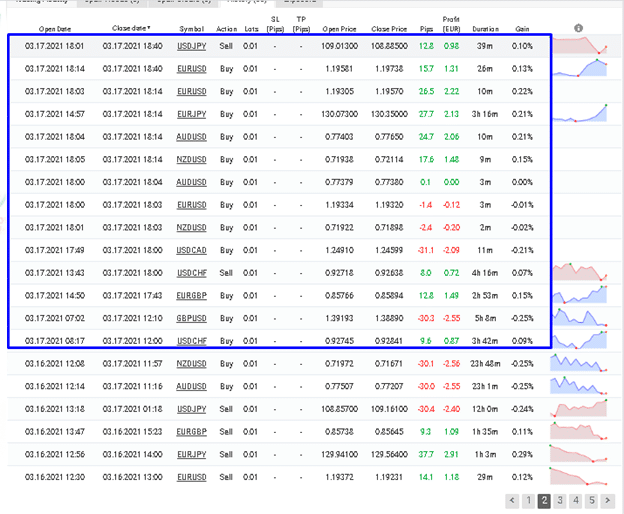Screen dimensions: 624x514
Task: Select current page 2 in pagination
Action: point(544,500)
